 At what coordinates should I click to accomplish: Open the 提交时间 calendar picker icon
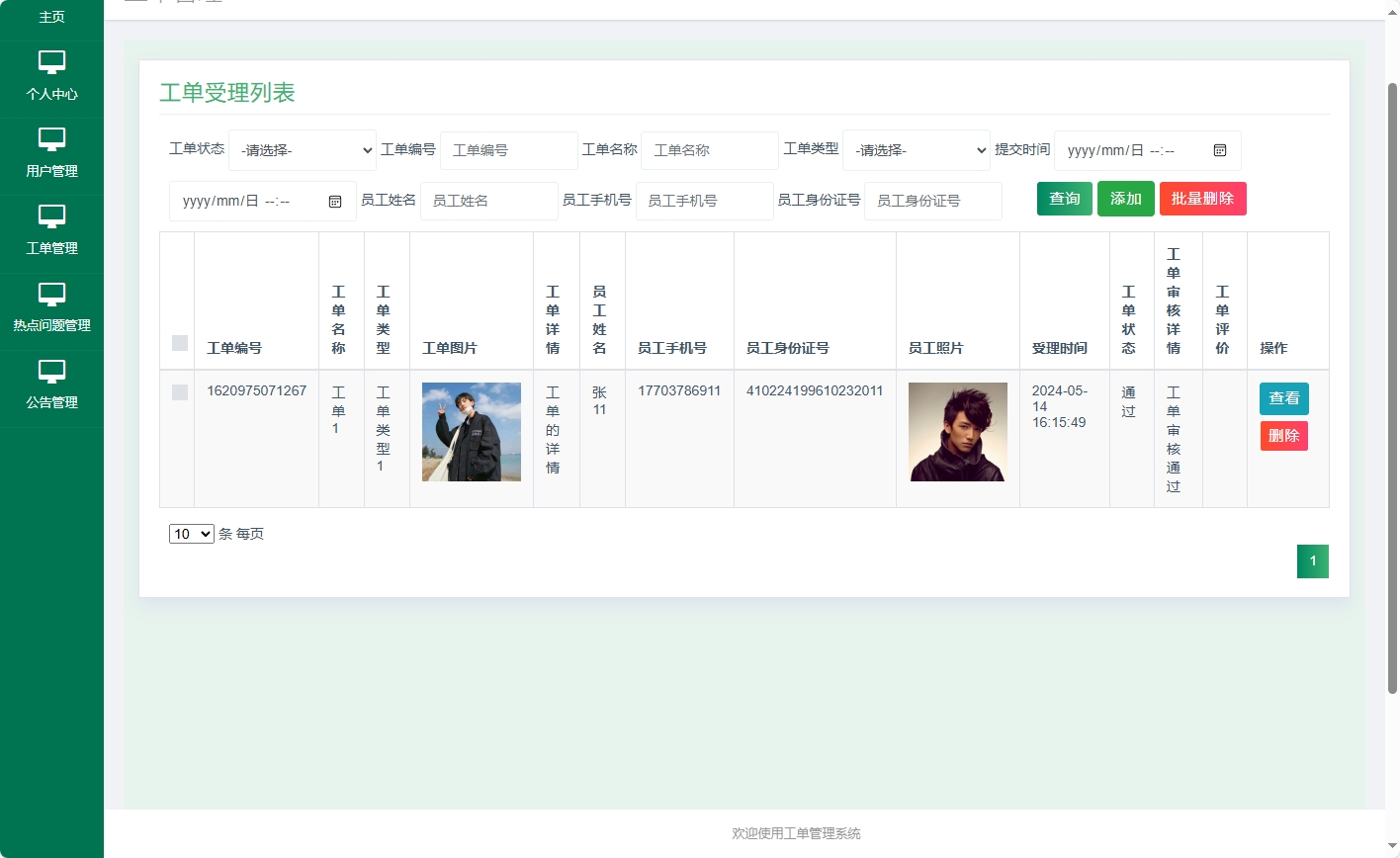tap(1220, 150)
